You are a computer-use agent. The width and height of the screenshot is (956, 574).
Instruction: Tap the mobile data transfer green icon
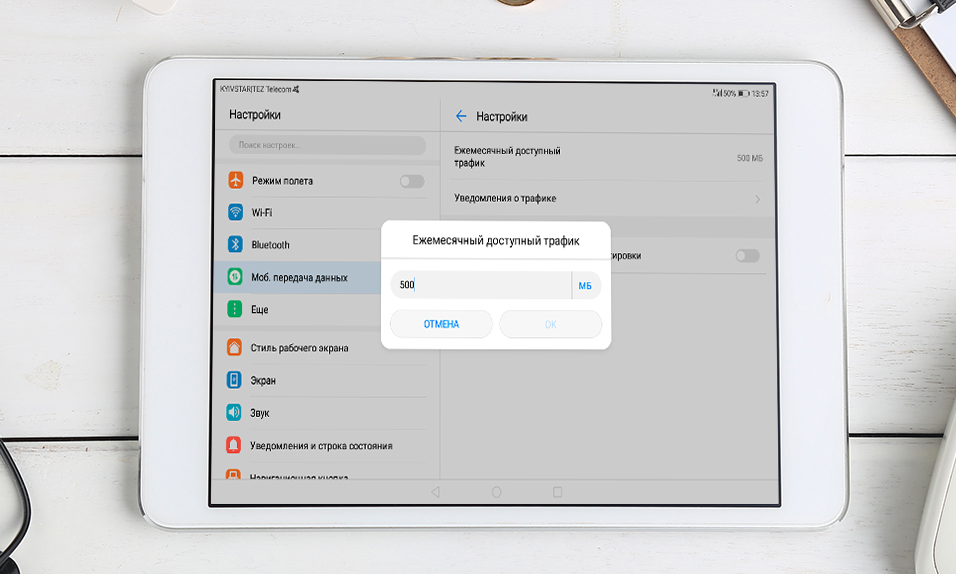click(235, 276)
